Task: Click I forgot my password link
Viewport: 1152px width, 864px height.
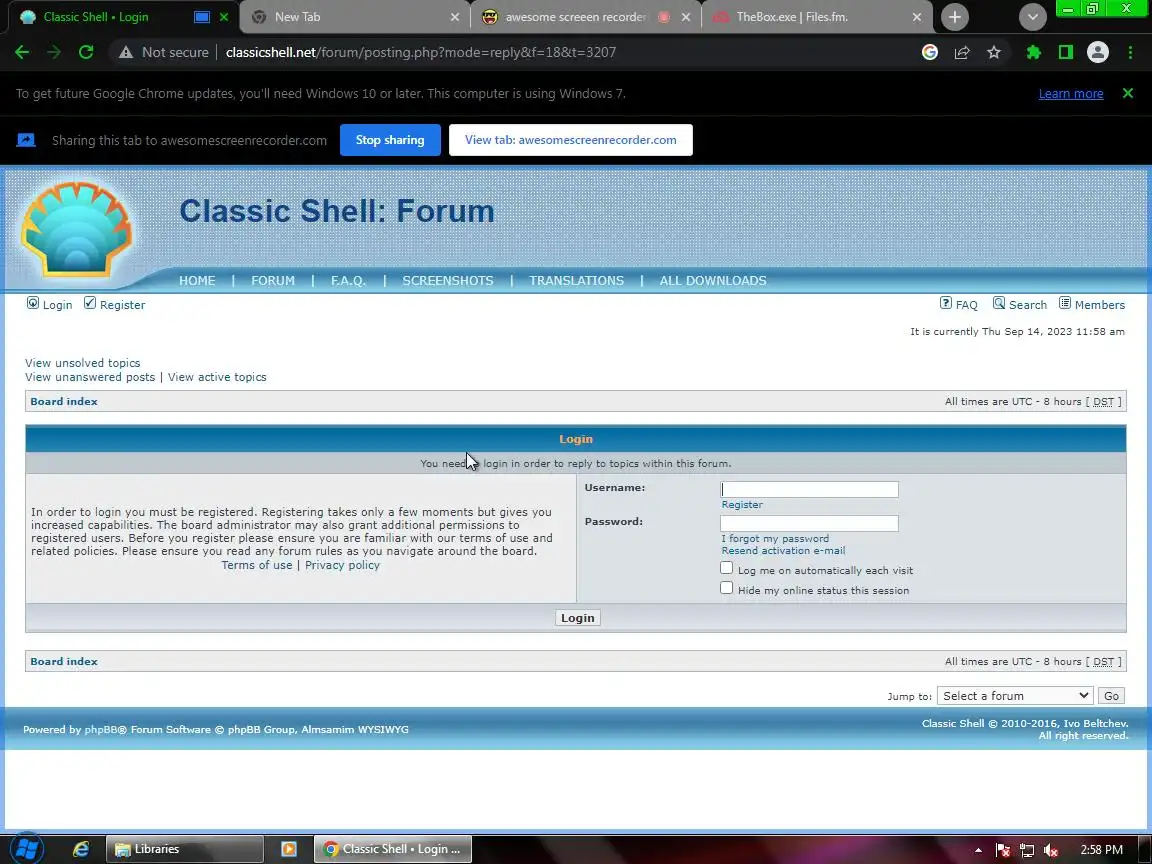Action: pos(775,539)
